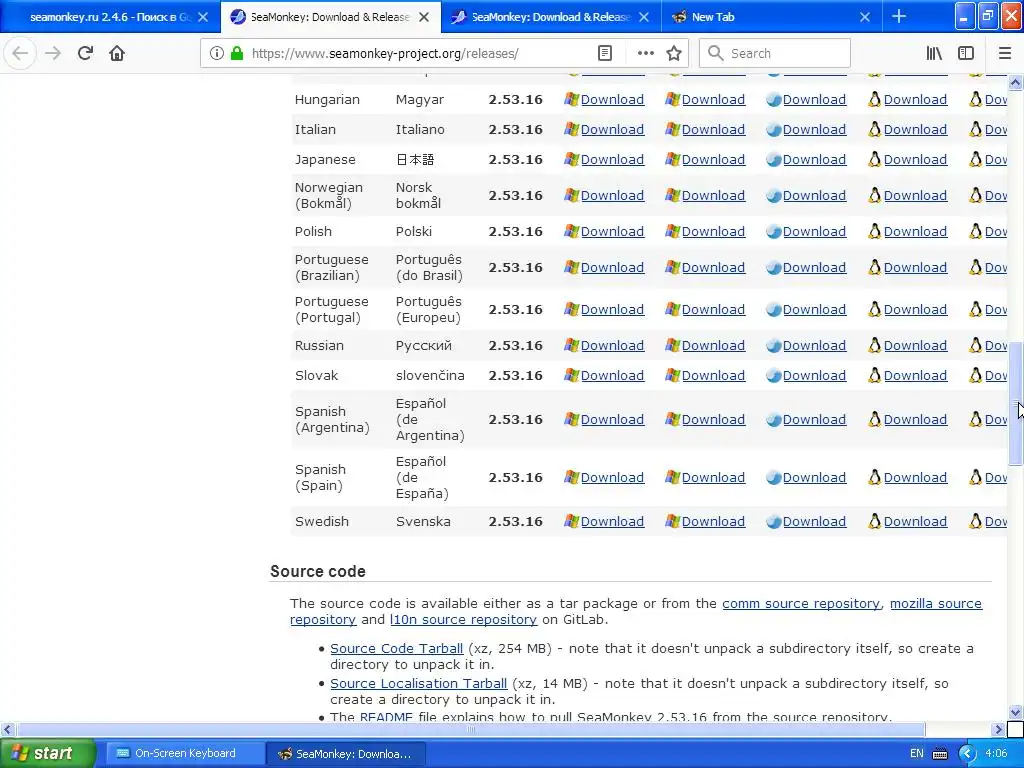Click the vertical scrollbar thumb
This screenshot has width=1024, height=768.
1016,404
